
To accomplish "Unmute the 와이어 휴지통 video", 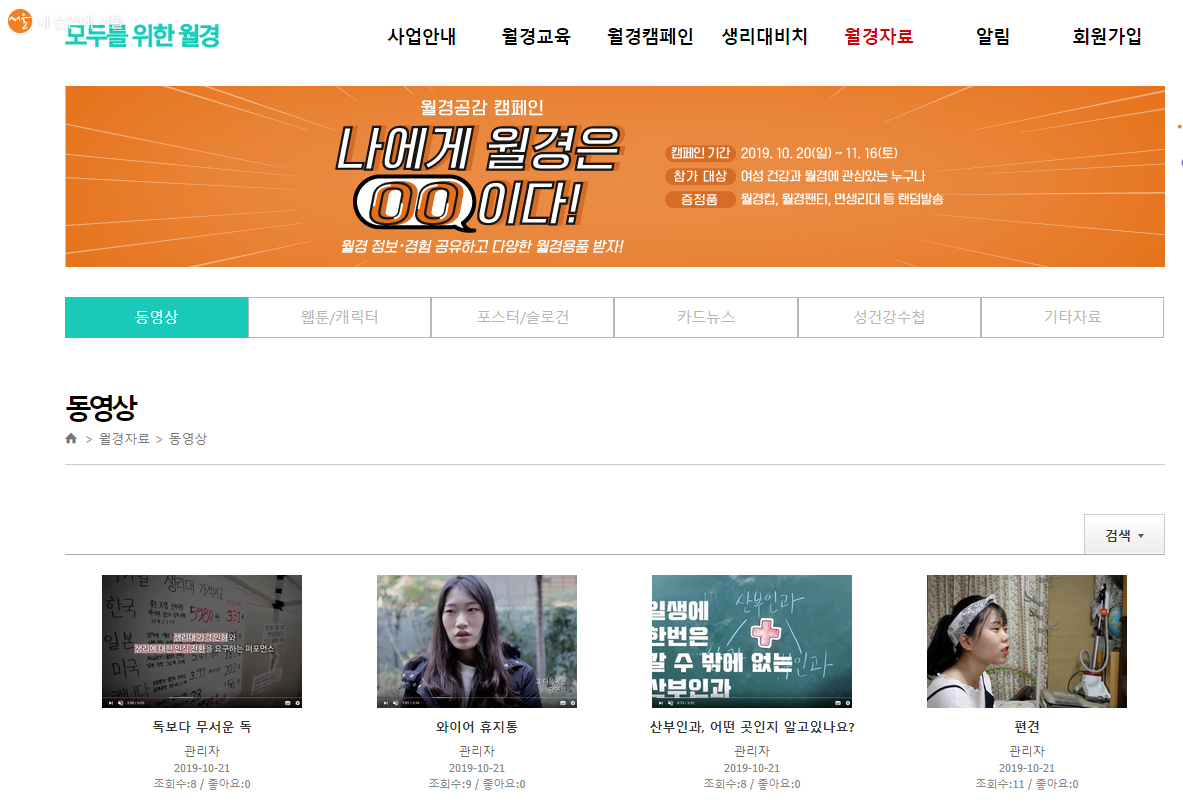I will pos(395,703).
